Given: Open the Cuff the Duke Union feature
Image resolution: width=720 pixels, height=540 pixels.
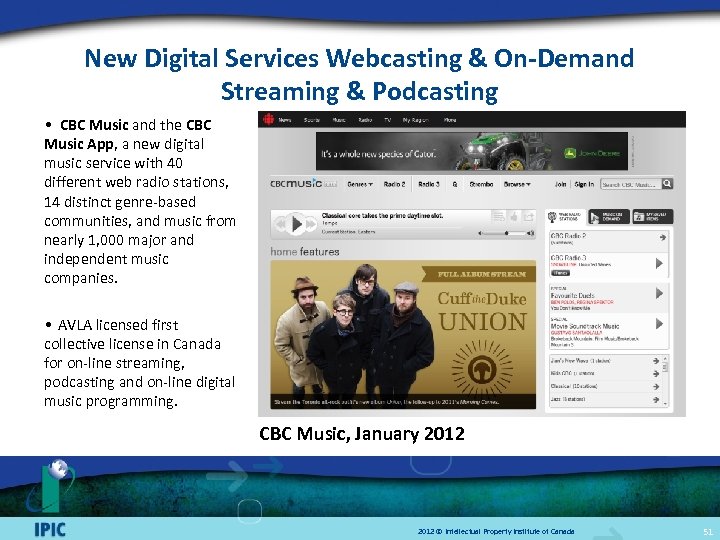Looking at the screenshot, I should click(403, 334).
